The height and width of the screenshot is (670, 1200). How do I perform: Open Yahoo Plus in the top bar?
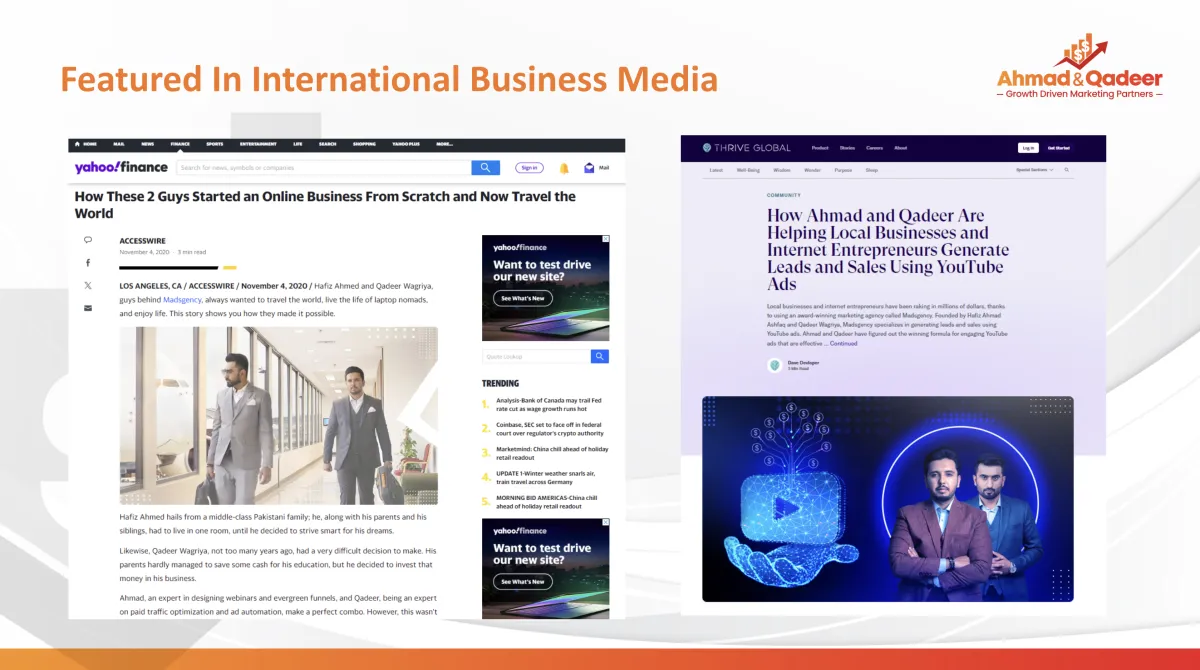(406, 144)
